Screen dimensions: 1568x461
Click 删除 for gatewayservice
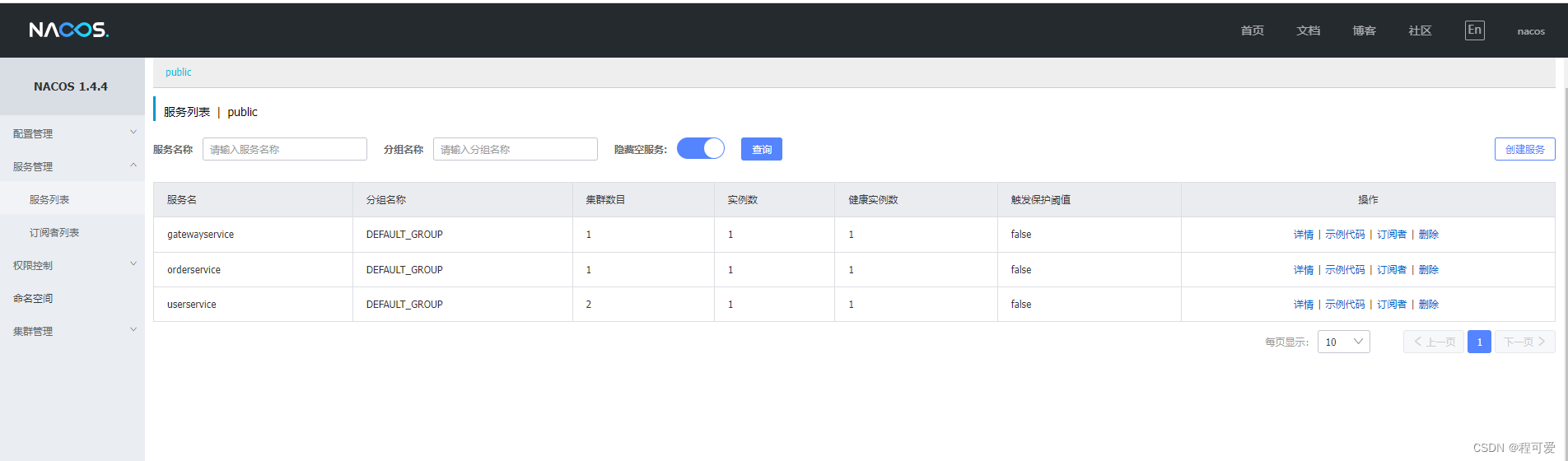coord(1429,235)
